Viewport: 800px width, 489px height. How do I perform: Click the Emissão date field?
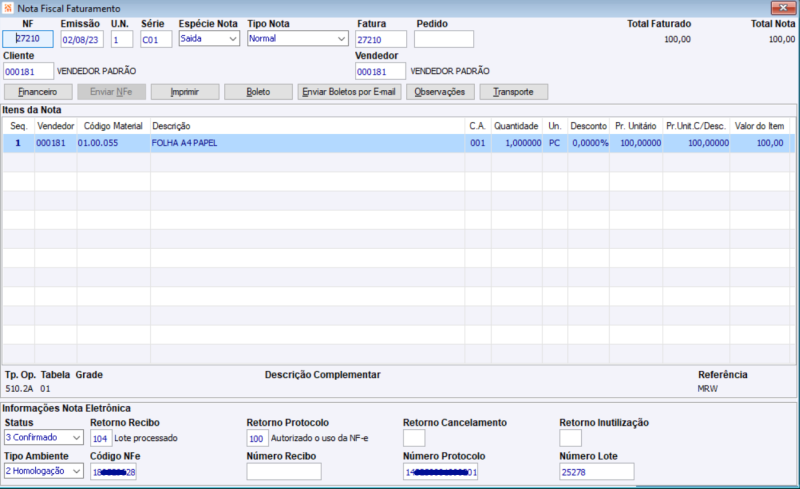point(82,39)
